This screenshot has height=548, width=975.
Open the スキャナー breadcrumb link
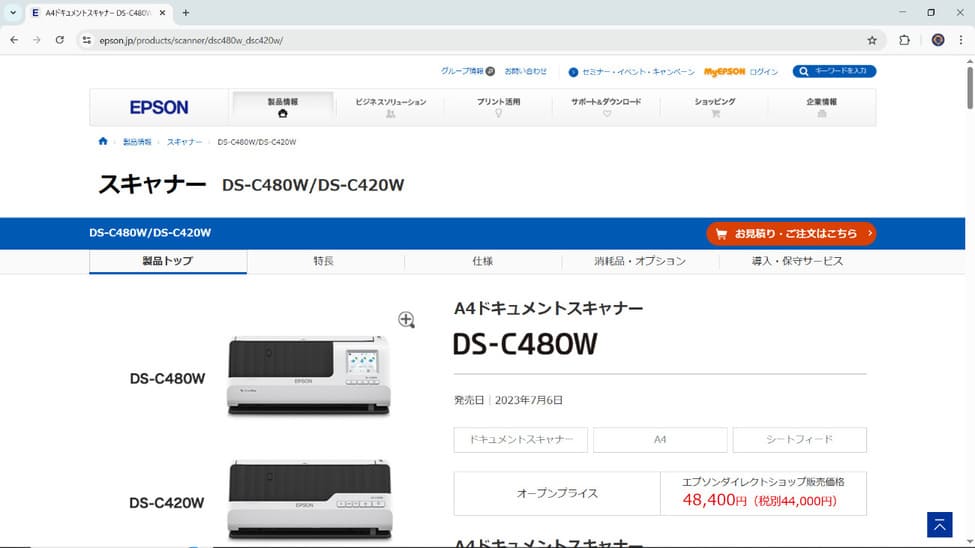click(184, 142)
